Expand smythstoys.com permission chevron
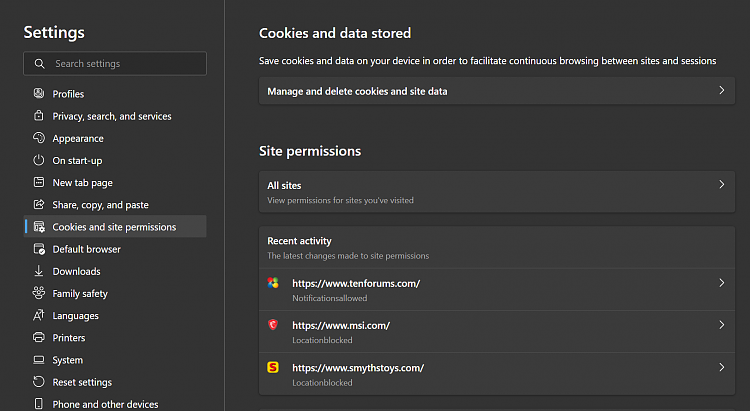 (722, 367)
